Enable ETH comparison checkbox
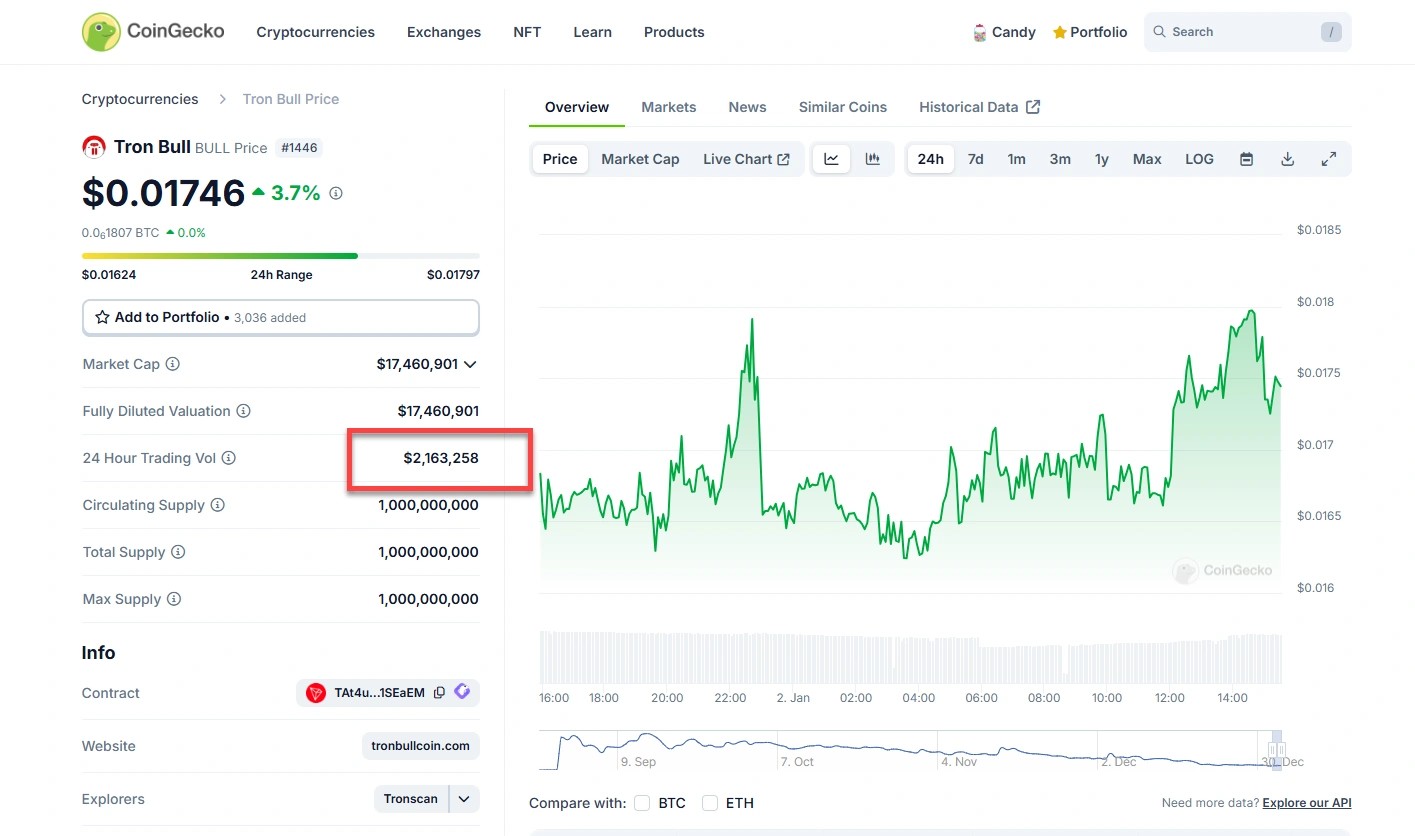1415x836 pixels. (x=710, y=803)
